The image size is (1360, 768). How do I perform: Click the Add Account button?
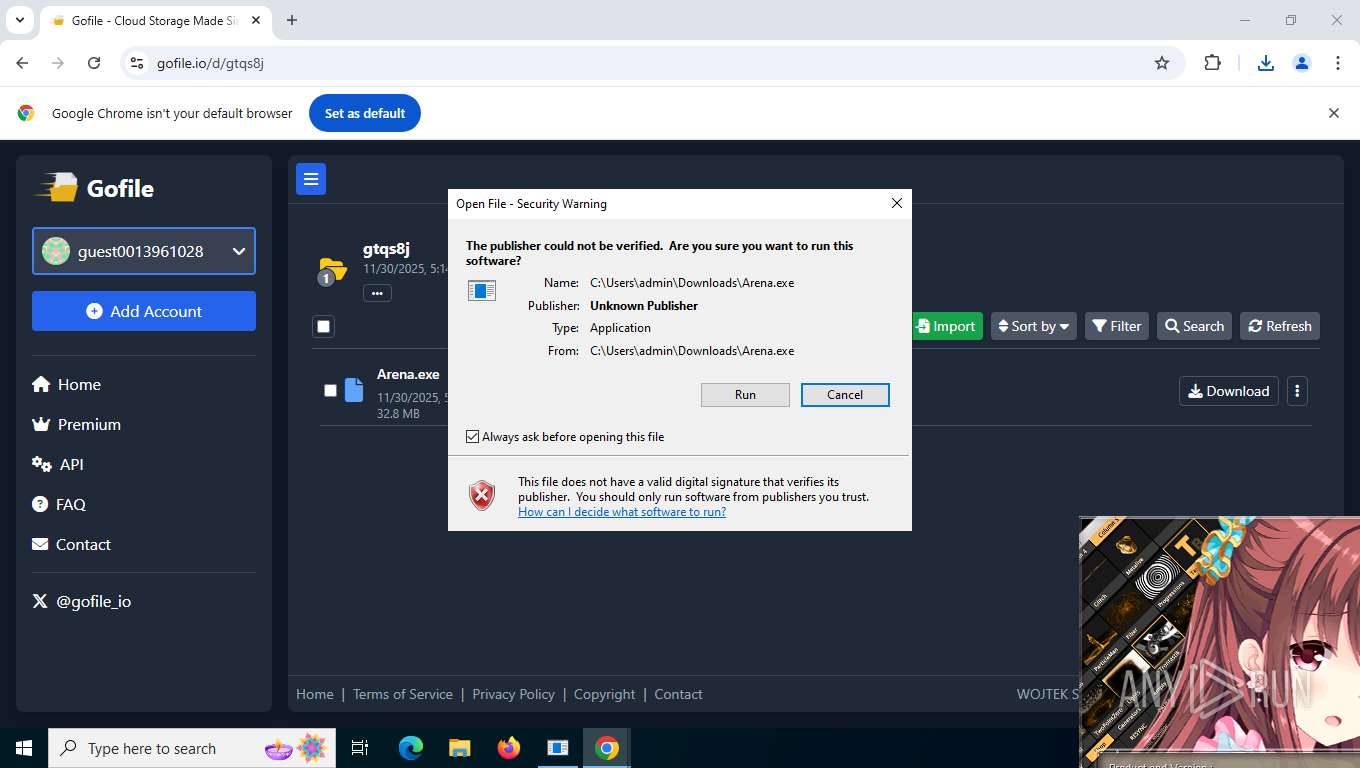pos(144,311)
